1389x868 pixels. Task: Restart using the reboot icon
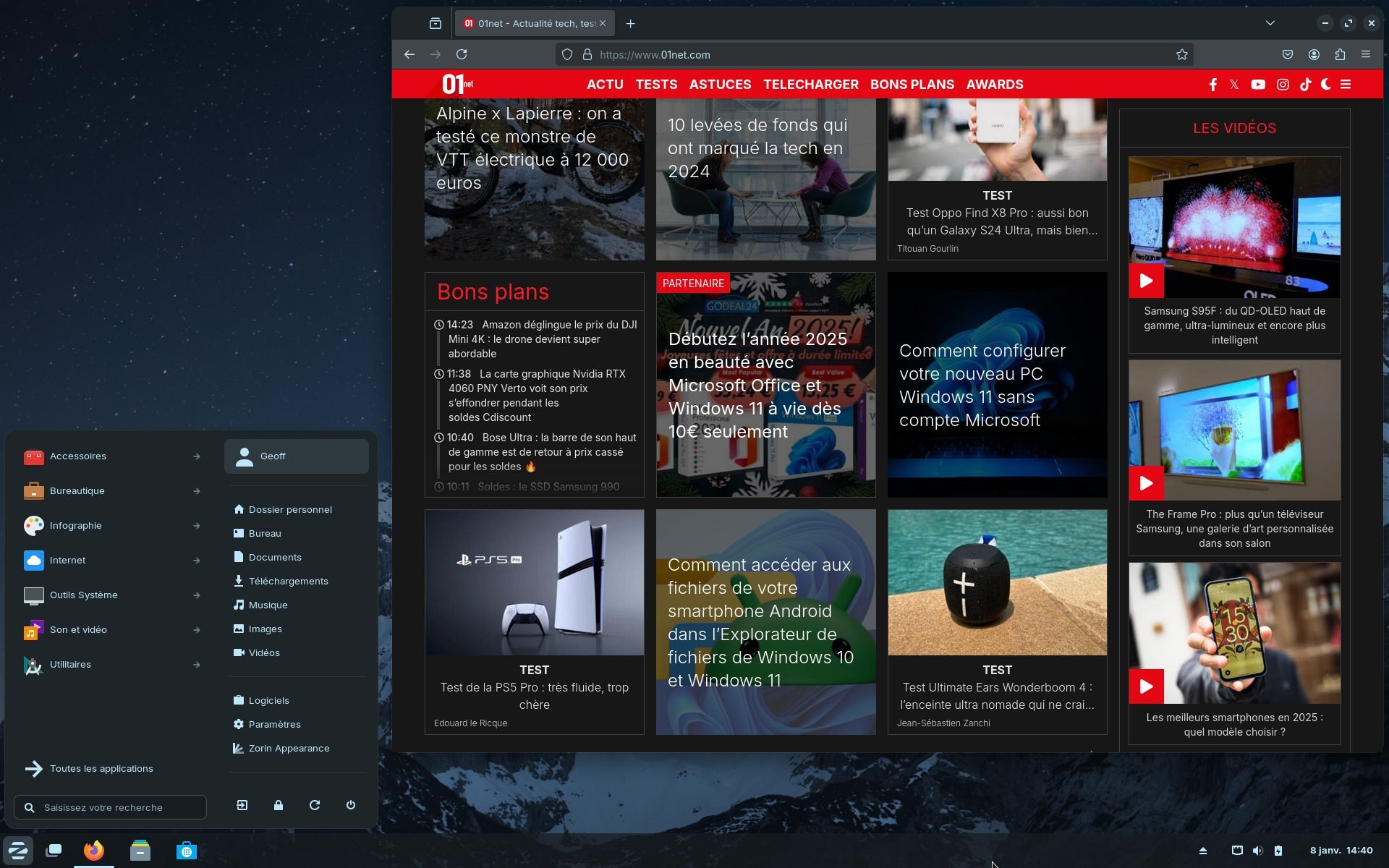coord(315,805)
